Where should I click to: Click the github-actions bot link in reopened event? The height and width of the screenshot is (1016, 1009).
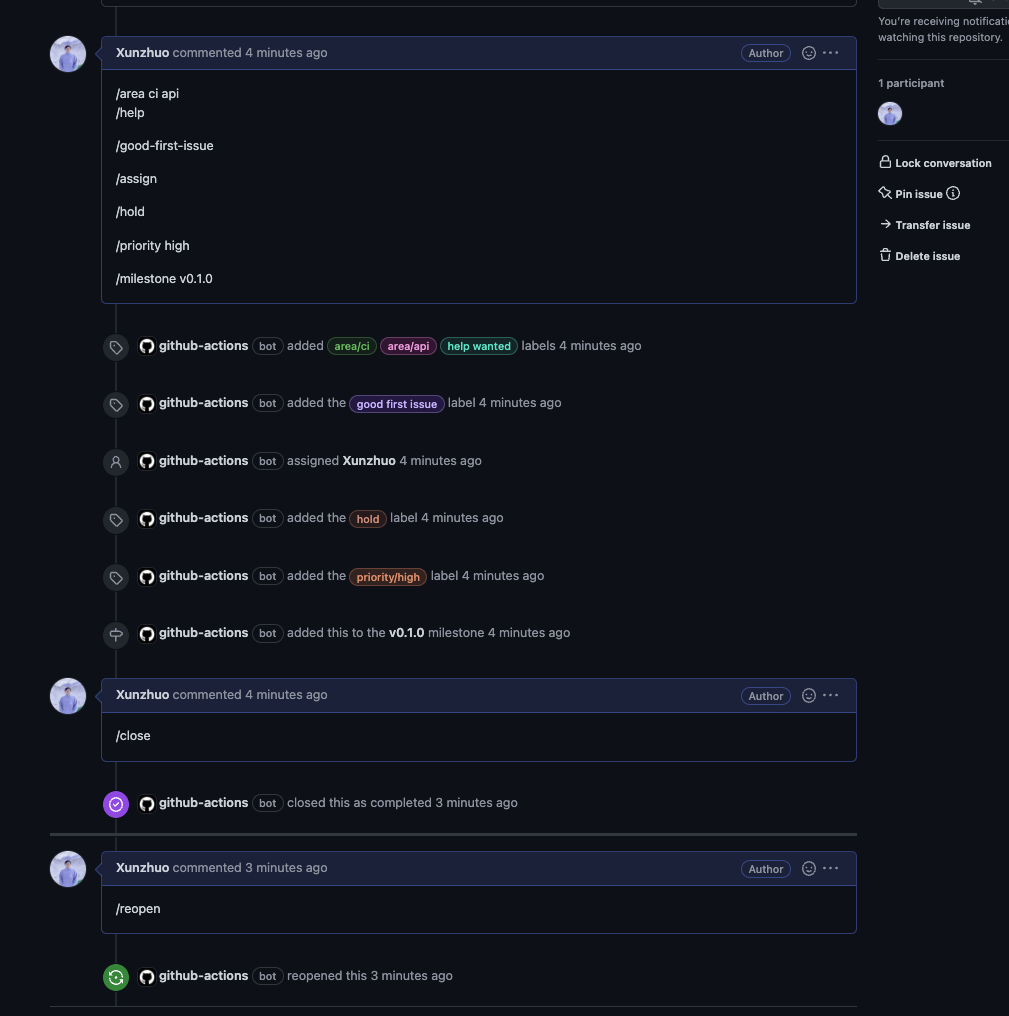point(203,975)
